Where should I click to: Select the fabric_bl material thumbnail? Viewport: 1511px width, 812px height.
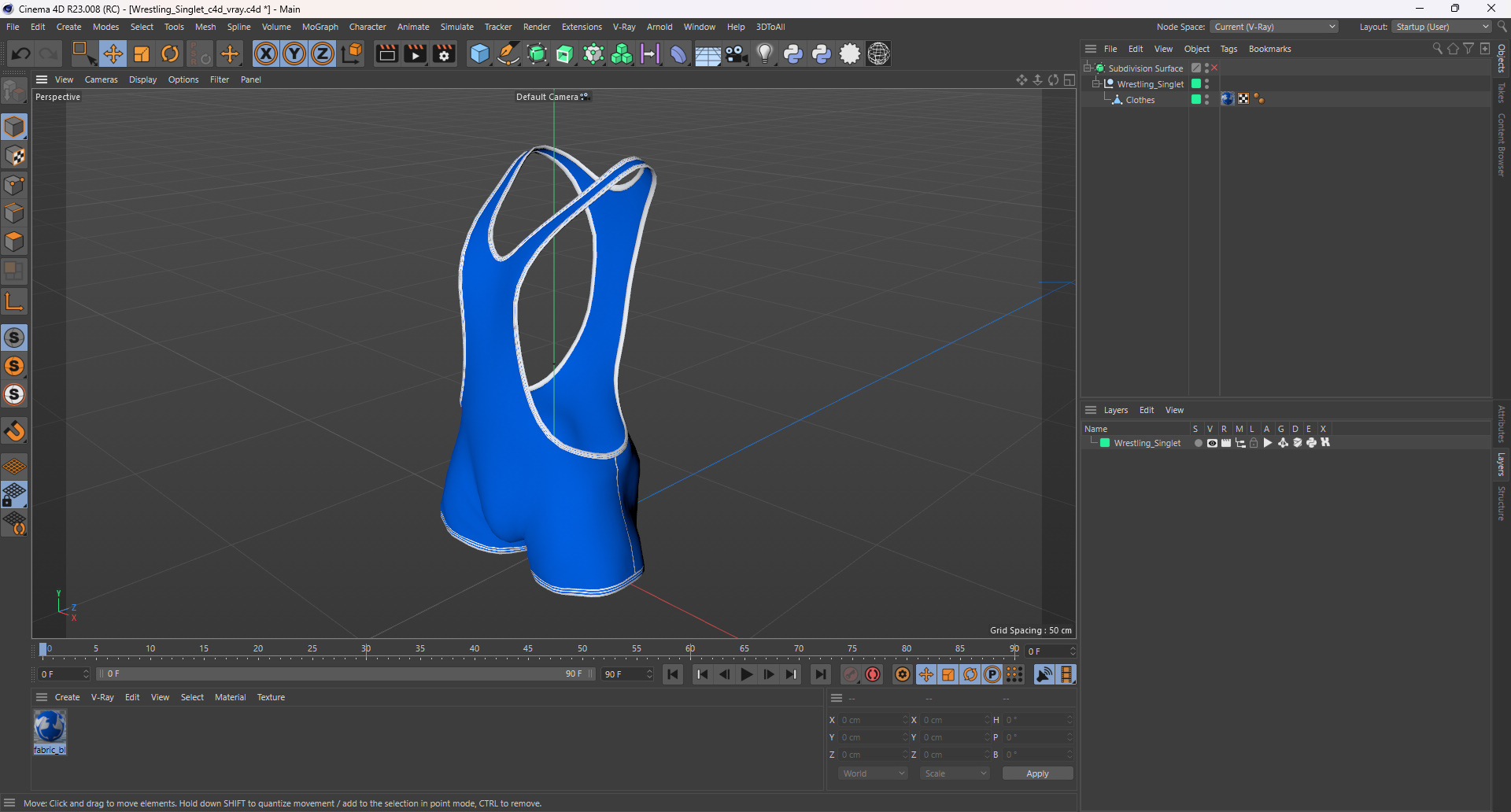(x=50, y=727)
